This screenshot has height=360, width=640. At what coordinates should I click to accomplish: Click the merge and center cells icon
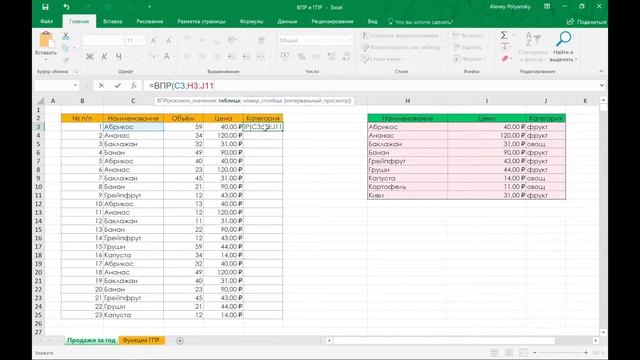[x=260, y=57]
